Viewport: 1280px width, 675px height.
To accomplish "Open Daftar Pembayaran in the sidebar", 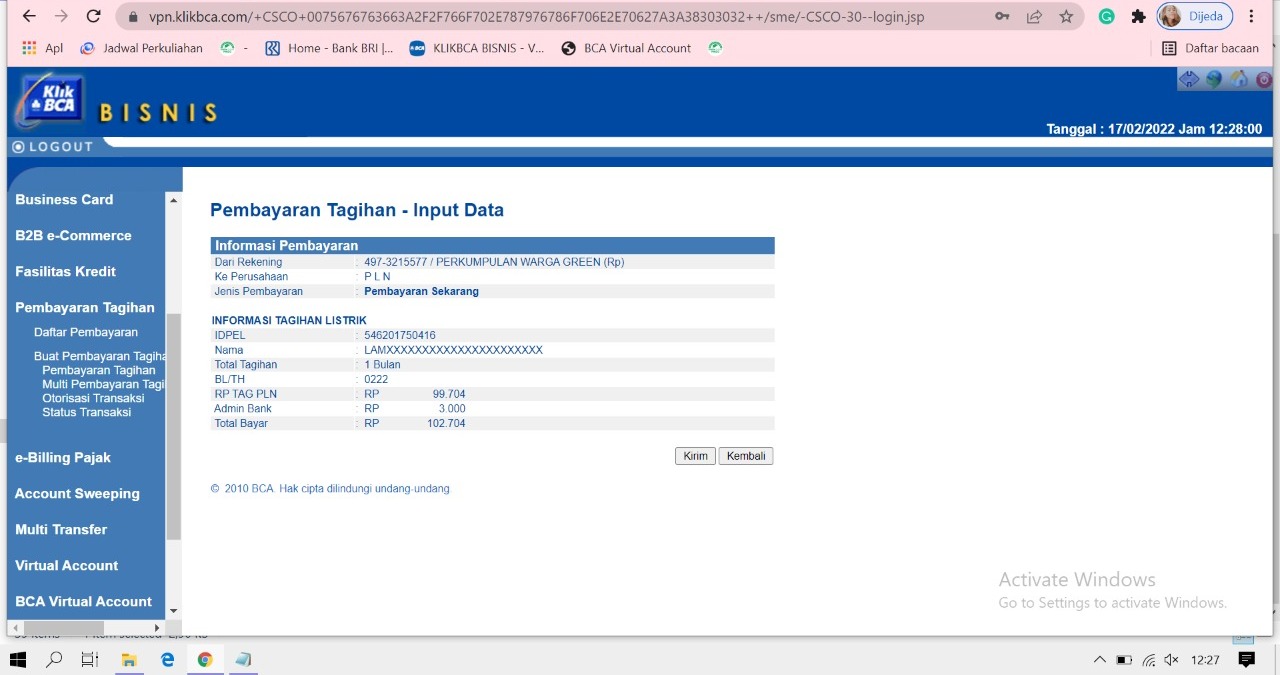I will (x=86, y=332).
